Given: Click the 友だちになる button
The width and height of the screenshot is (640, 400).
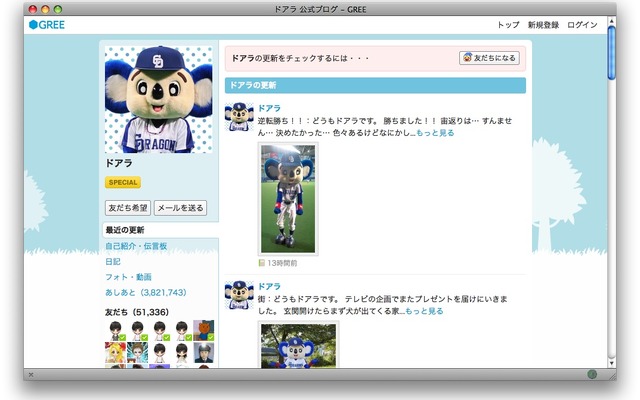Looking at the screenshot, I should (489, 58).
